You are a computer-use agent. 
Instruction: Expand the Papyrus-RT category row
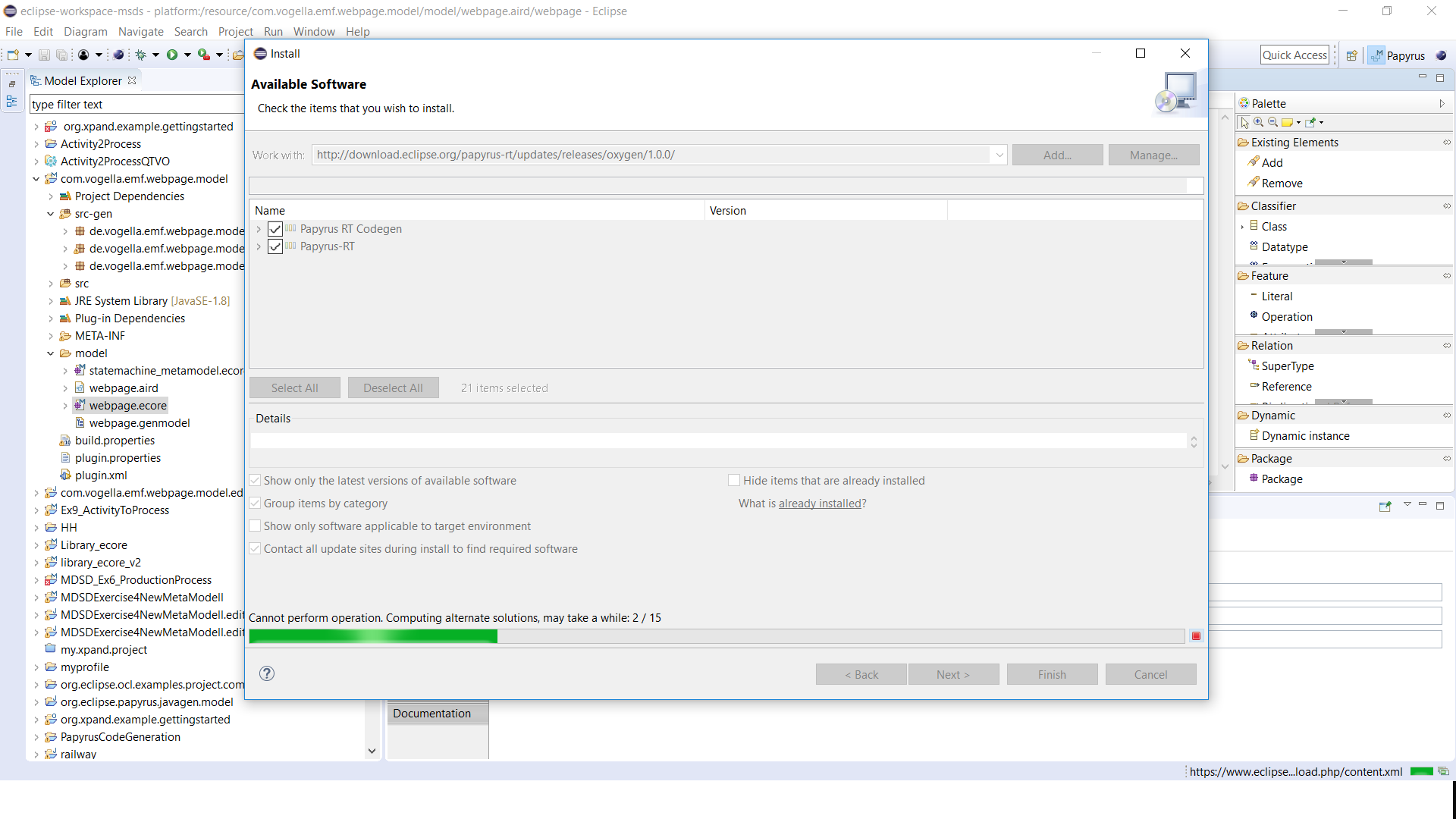259,246
